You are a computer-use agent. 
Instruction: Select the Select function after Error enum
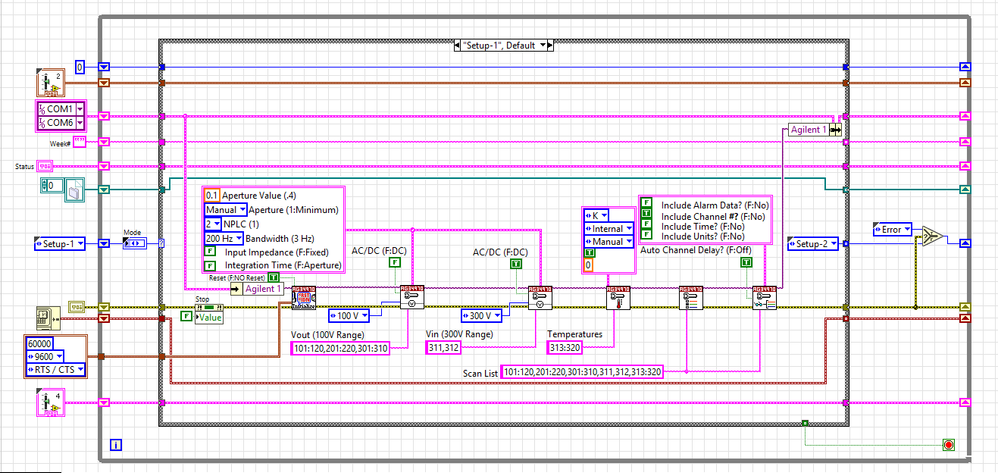(931, 236)
